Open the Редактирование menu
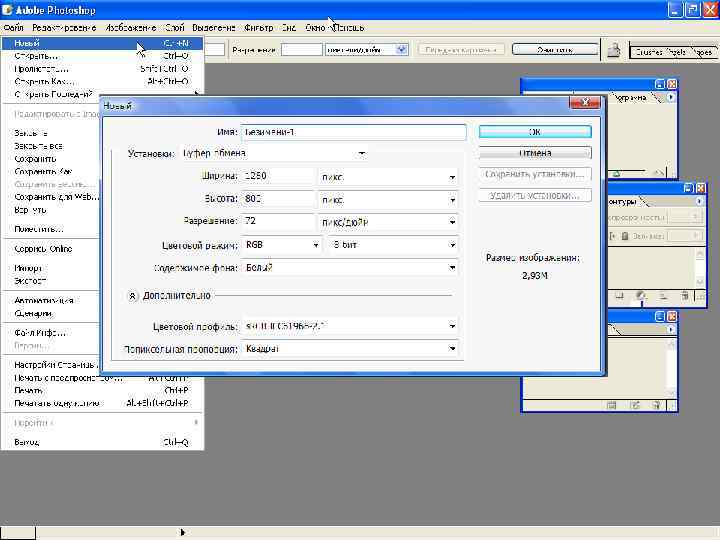The height and width of the screenshot is (540, 720). (64, 28)
